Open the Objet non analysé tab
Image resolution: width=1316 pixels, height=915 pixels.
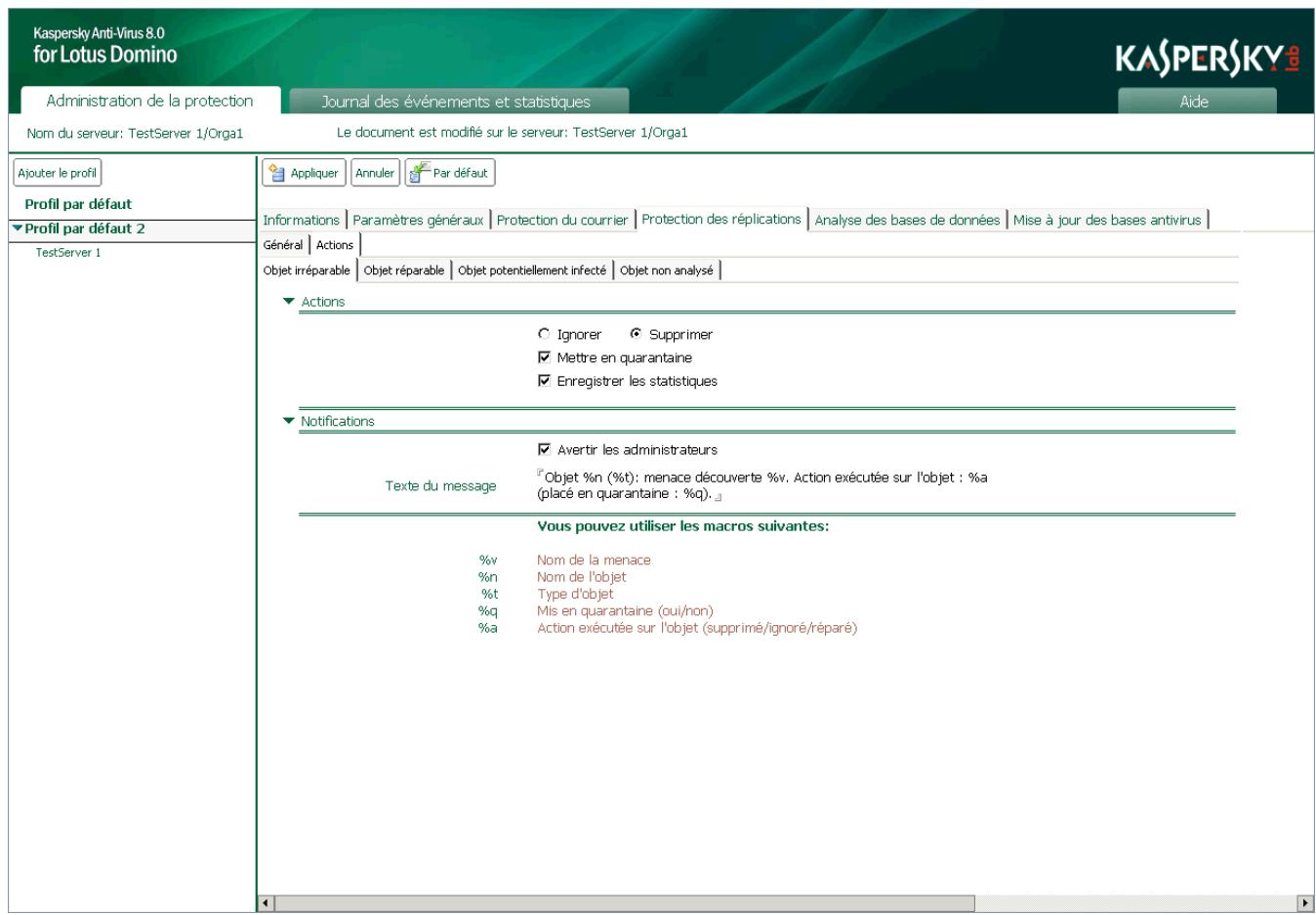(x=667, y=270)
